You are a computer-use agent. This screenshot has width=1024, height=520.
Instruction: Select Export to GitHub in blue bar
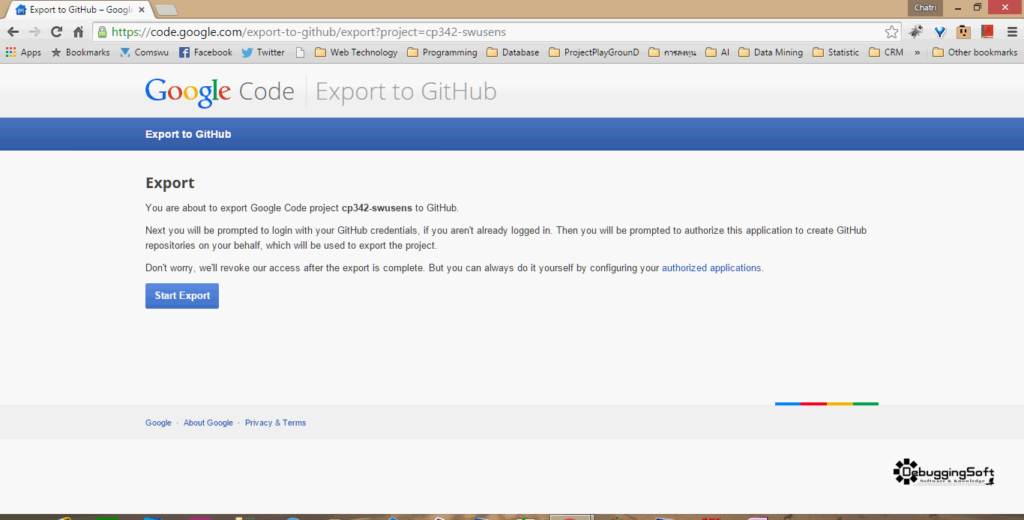[x=188, y=134]
